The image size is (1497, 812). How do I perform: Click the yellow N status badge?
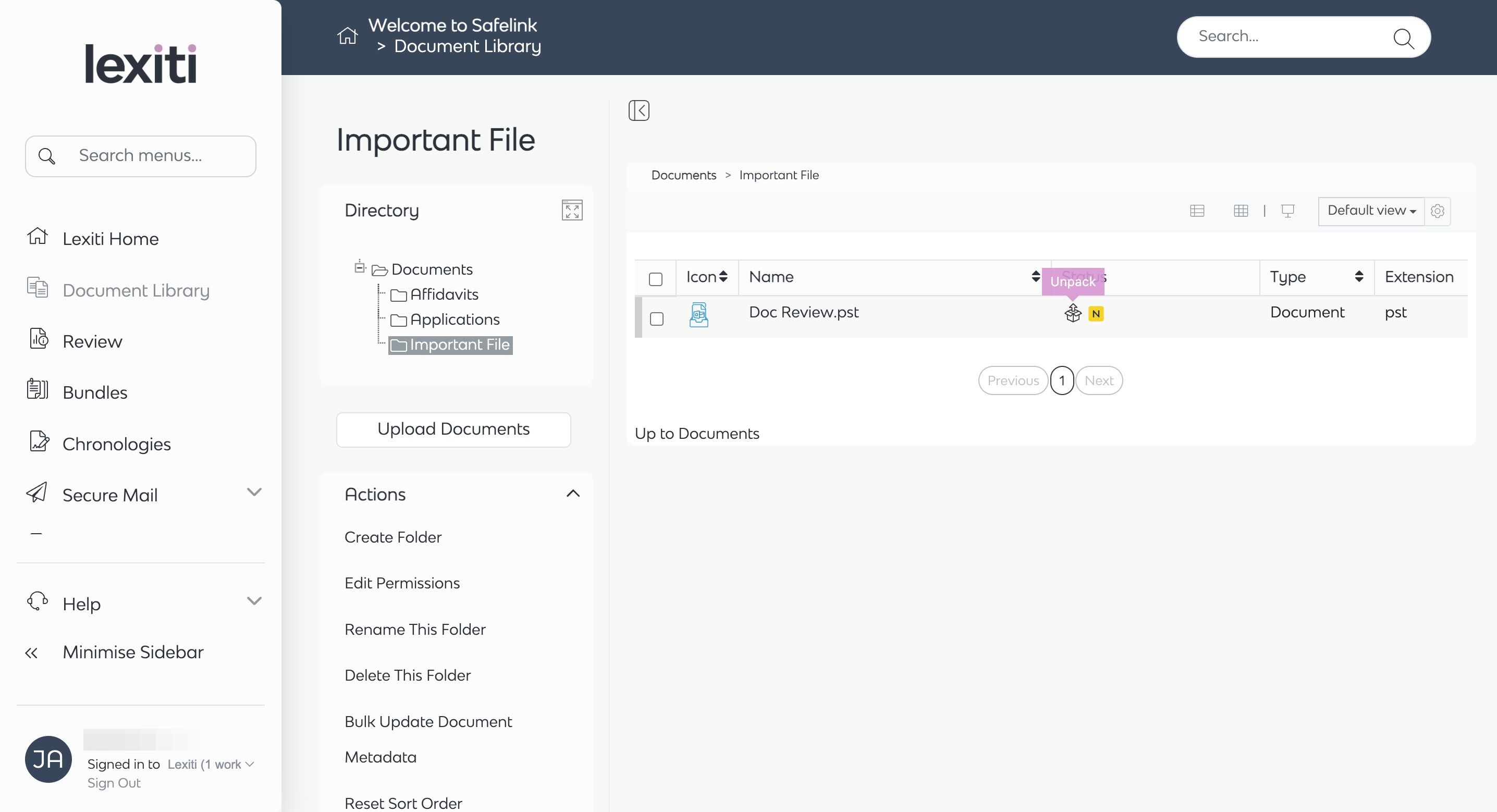click(x=1096, y=314)
